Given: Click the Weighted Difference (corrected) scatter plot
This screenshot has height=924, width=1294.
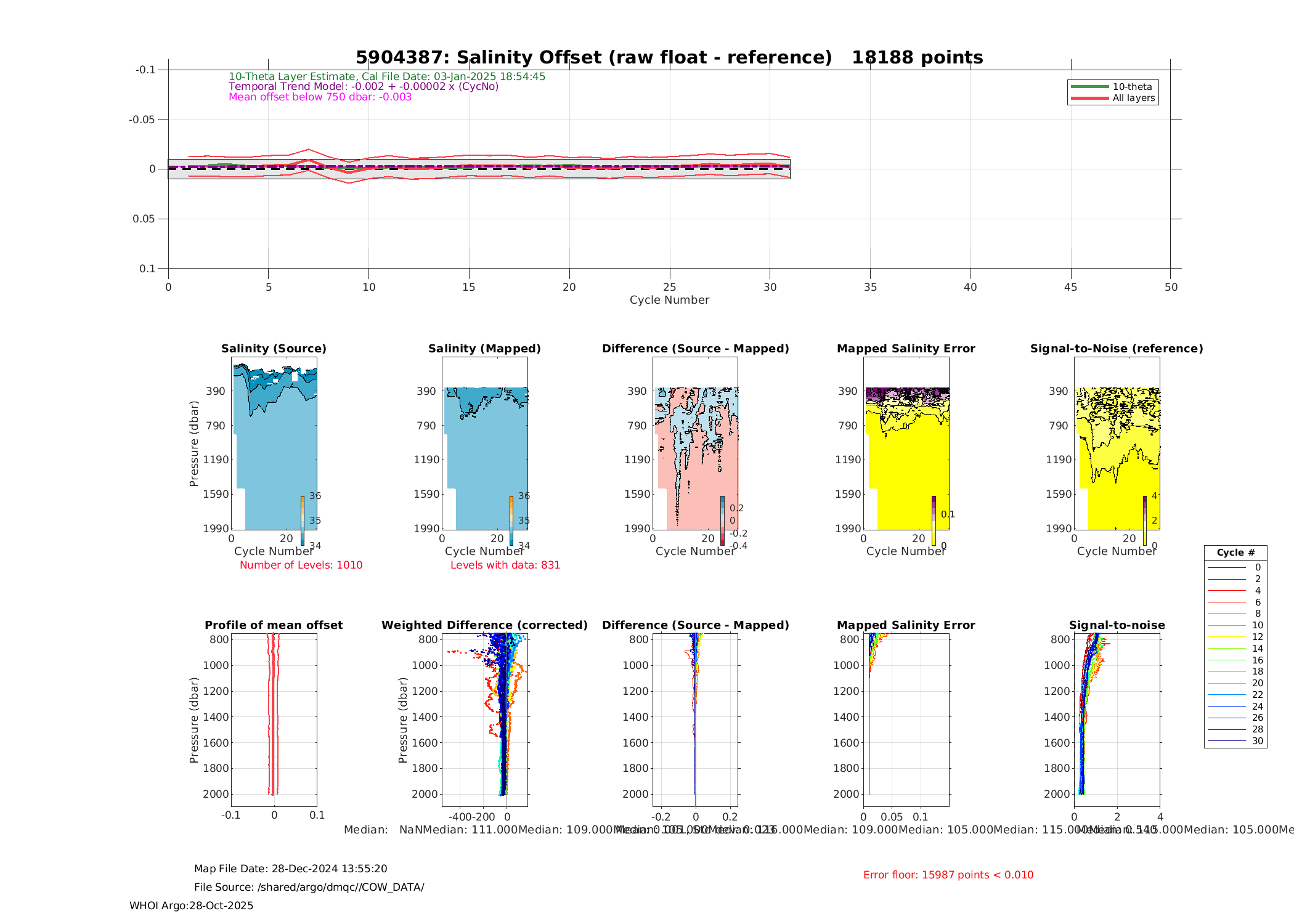Looking at the screenshot, I should point(485,719).
